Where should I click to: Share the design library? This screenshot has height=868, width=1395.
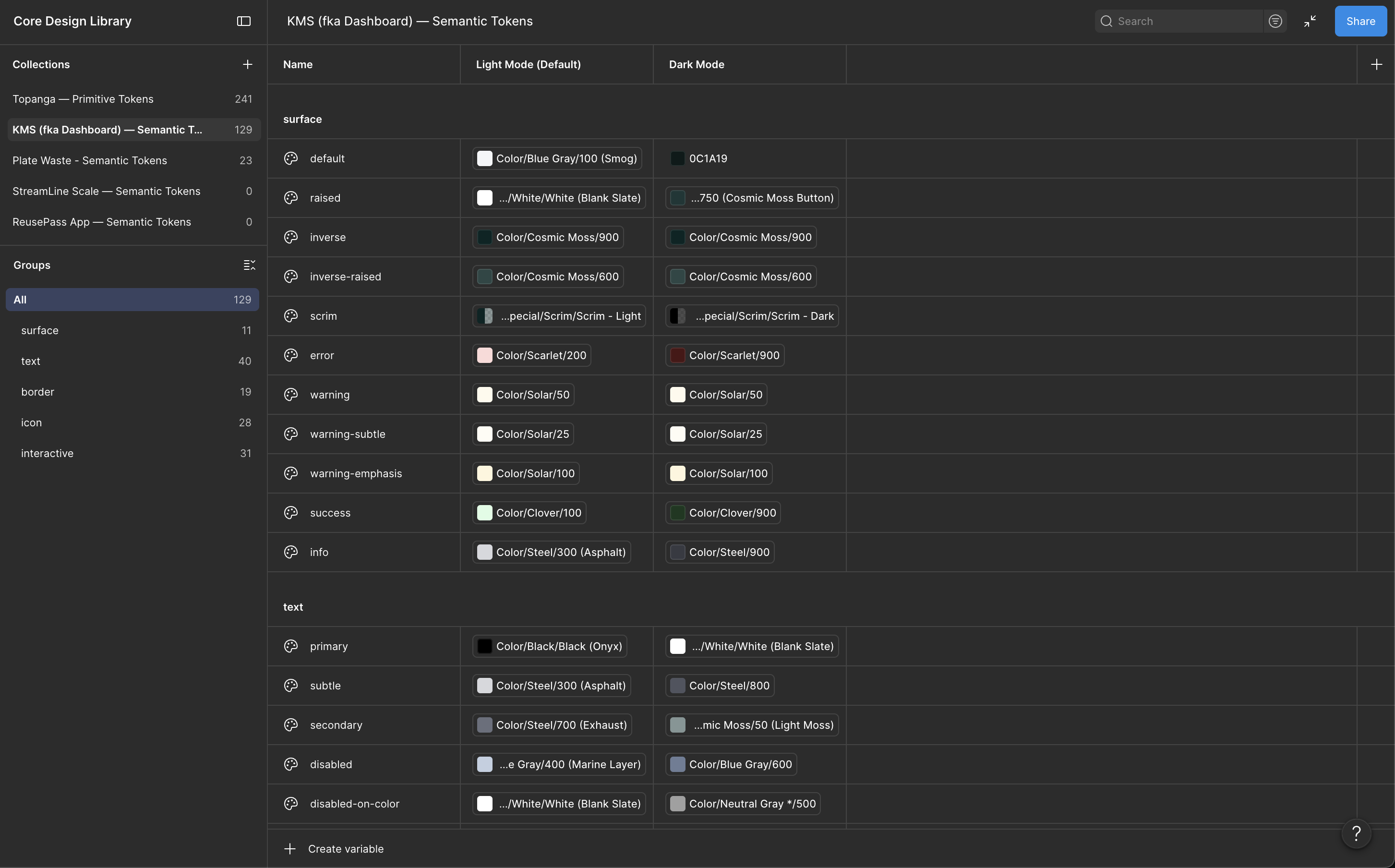coord(1360,21)
